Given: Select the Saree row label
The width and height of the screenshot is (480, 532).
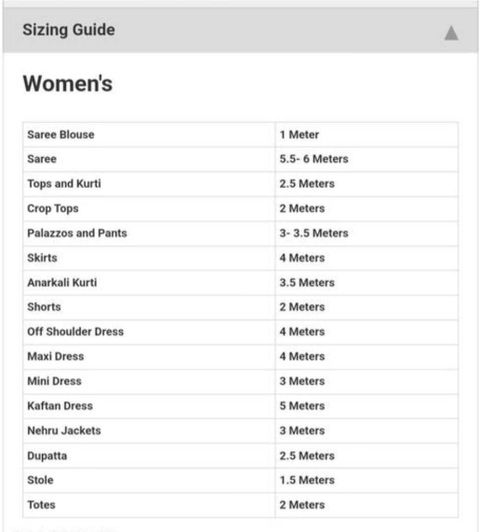Looking at the screenshot, I should pyautogui.click(x=42, y=159).
